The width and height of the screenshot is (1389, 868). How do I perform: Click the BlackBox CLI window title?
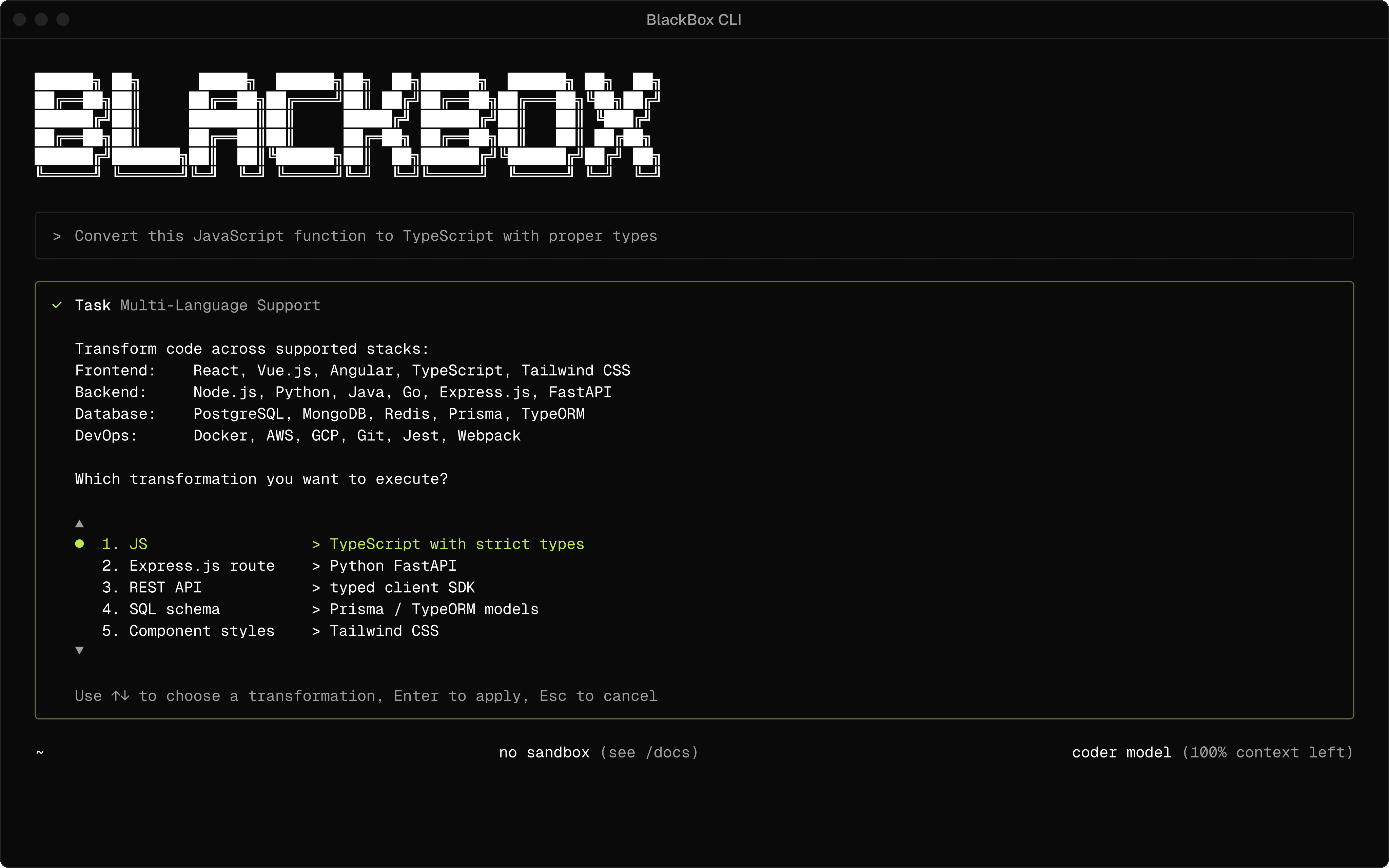click(693, 20)
